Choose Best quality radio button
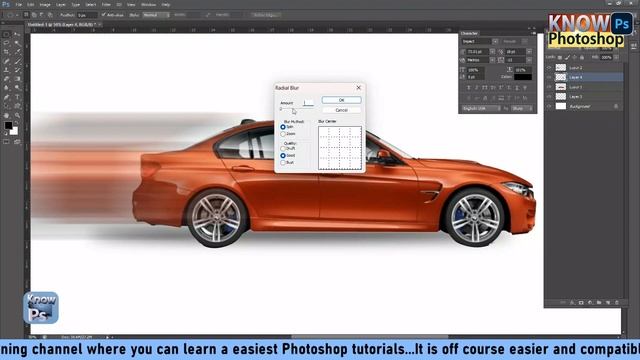640x360 pixels. 282,162
